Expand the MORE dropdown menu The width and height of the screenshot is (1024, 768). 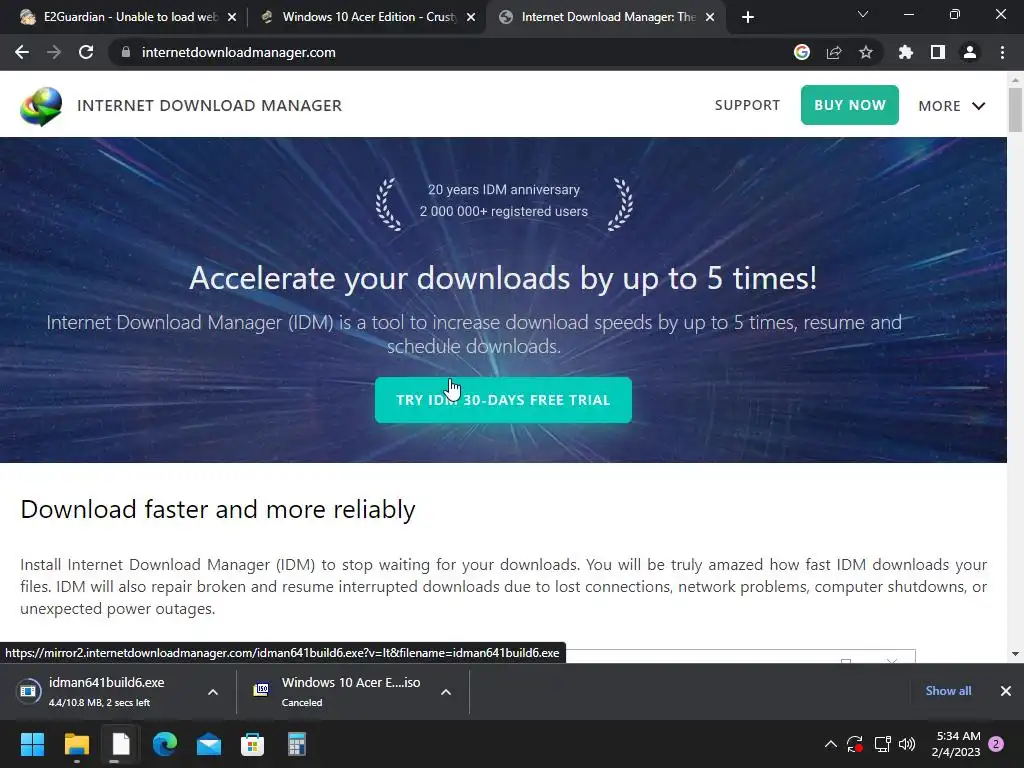pos(952,106)
